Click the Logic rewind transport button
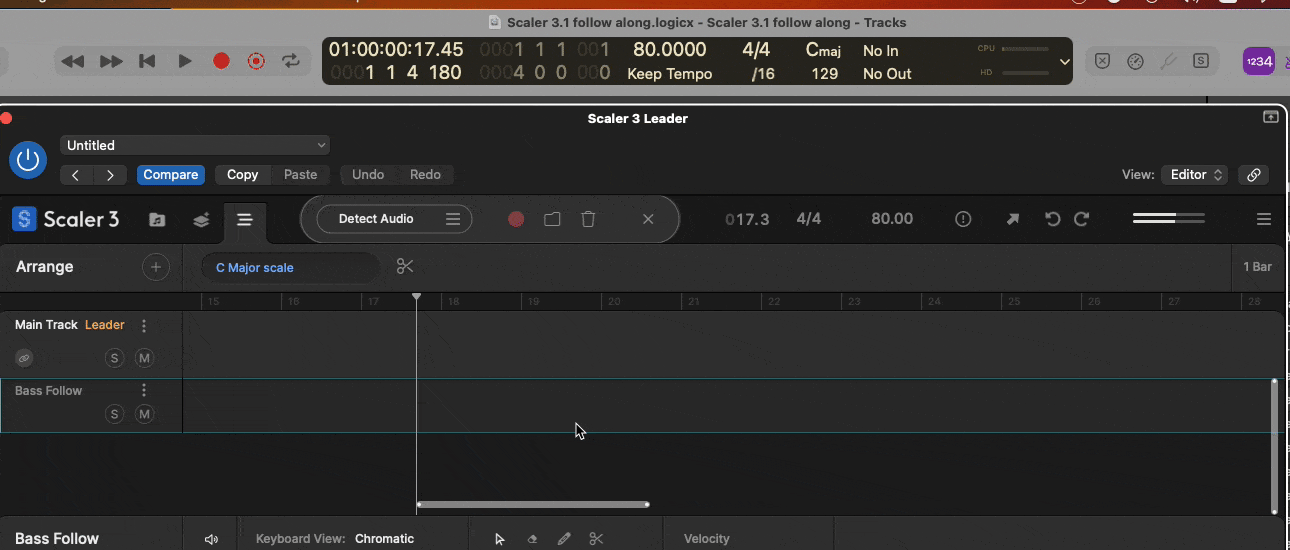 click(73, 61)
